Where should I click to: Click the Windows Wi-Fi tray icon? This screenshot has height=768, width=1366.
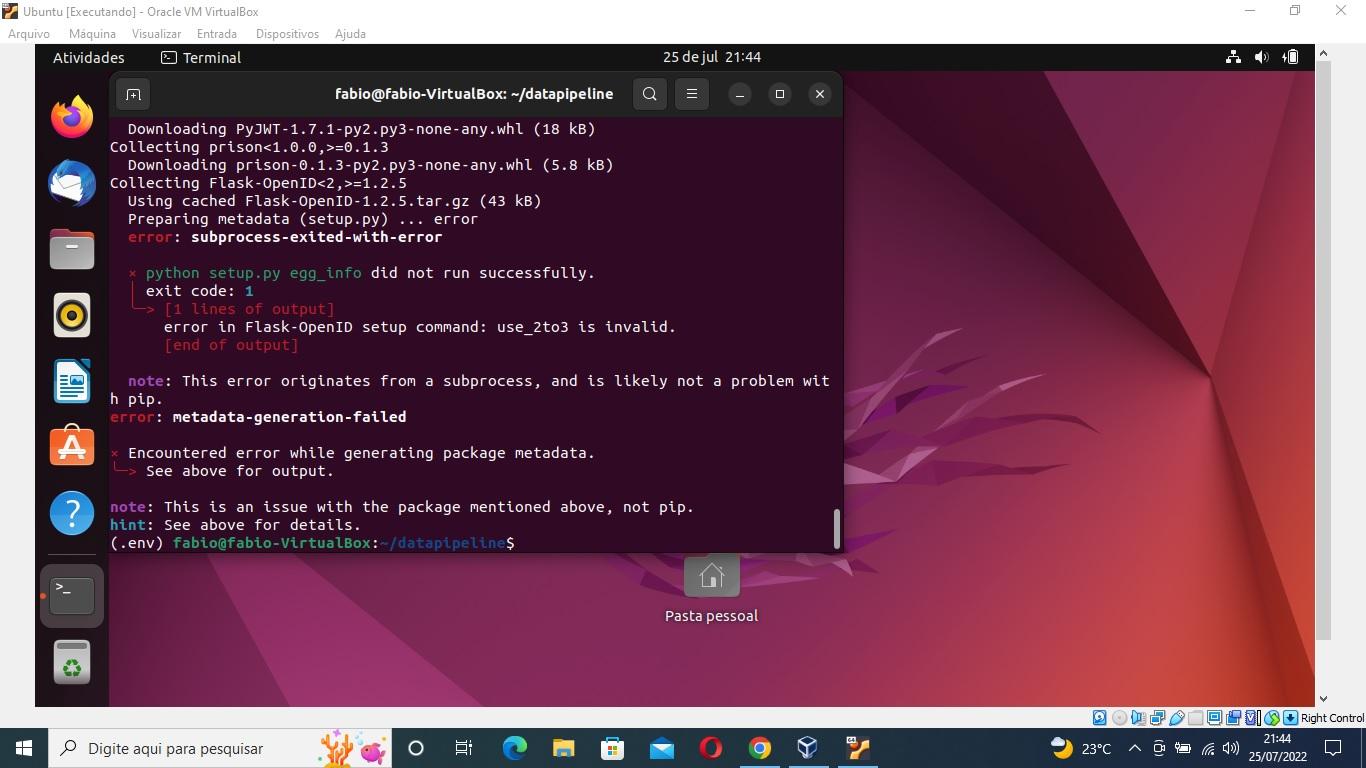tap(1208, 748)
